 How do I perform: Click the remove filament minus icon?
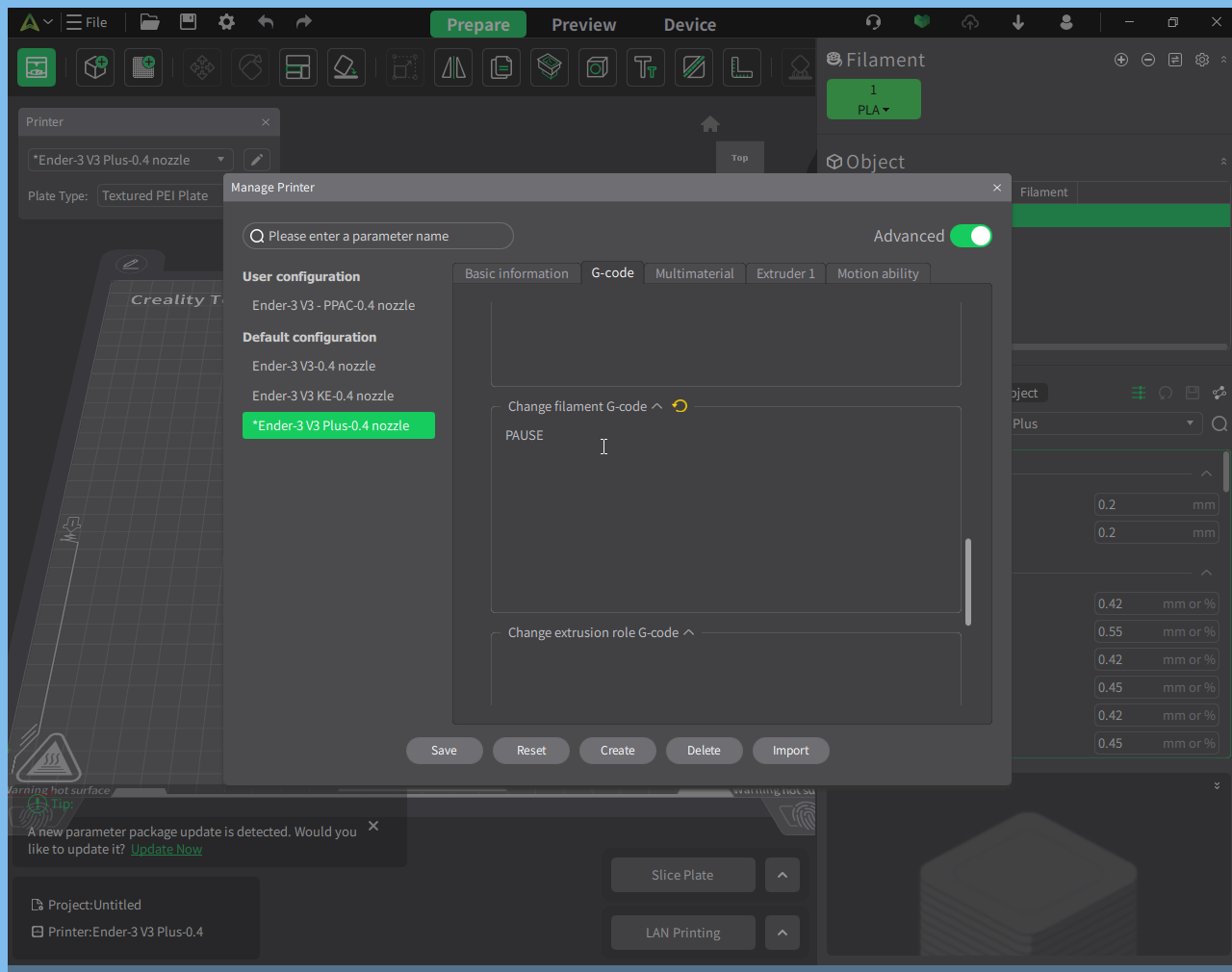[x=1148, y=60]
